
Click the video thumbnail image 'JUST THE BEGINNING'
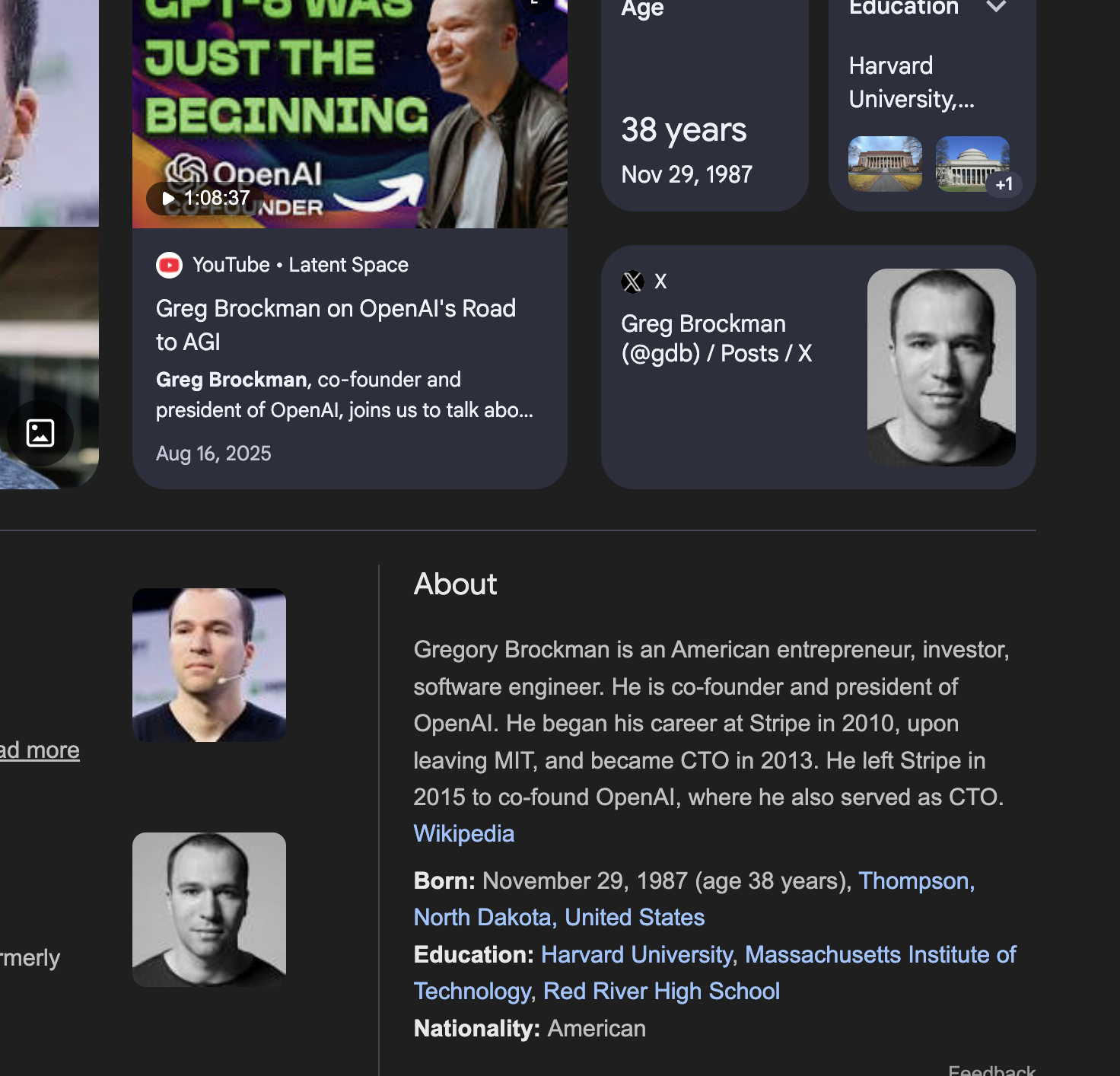click(x=350, y=114)
